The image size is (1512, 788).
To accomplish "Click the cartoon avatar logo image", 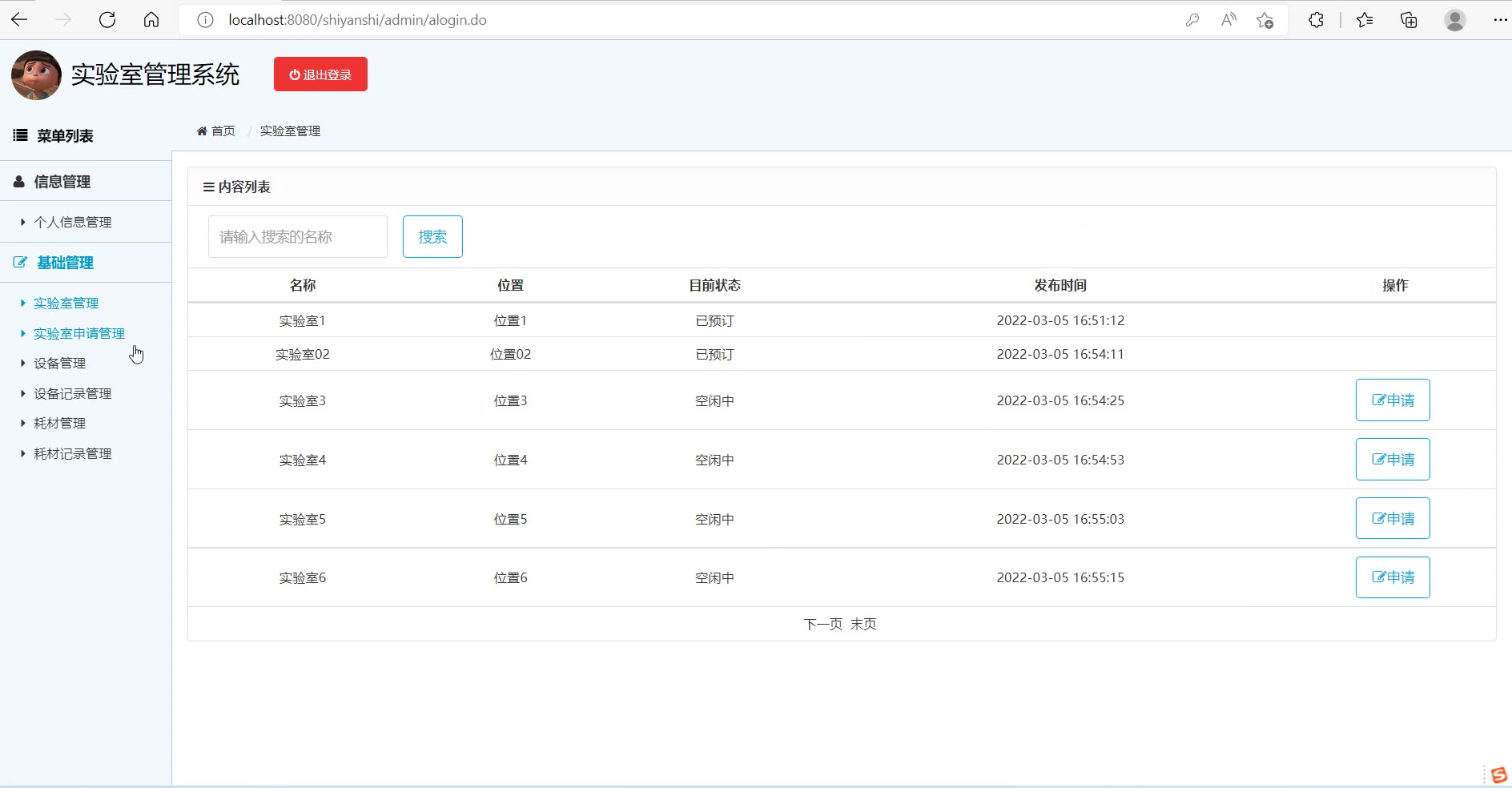I will [x=36, y=75].
